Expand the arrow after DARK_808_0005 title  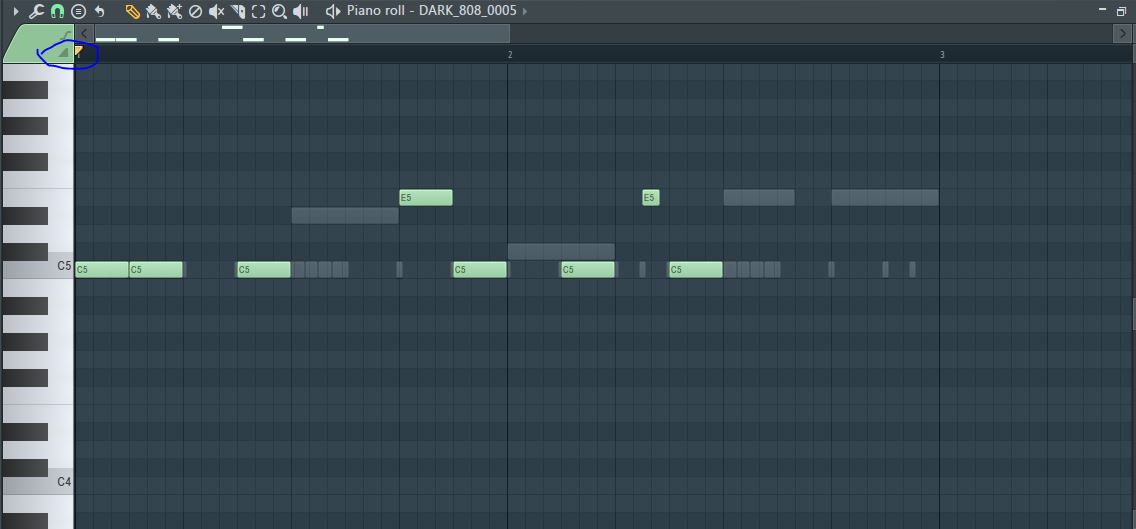[525, 11]
